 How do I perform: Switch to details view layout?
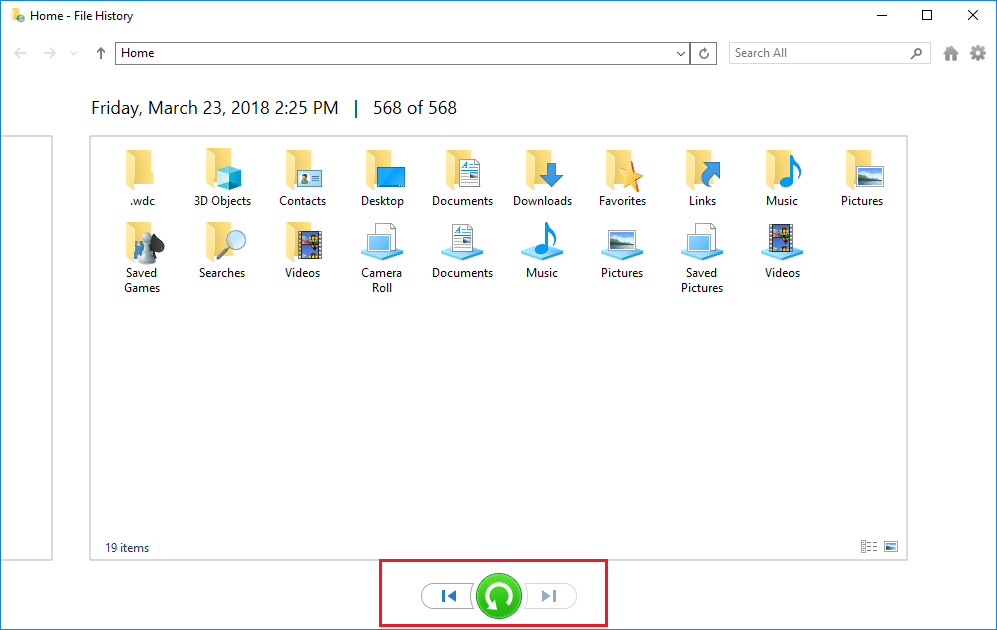click(x=868, y=547)
